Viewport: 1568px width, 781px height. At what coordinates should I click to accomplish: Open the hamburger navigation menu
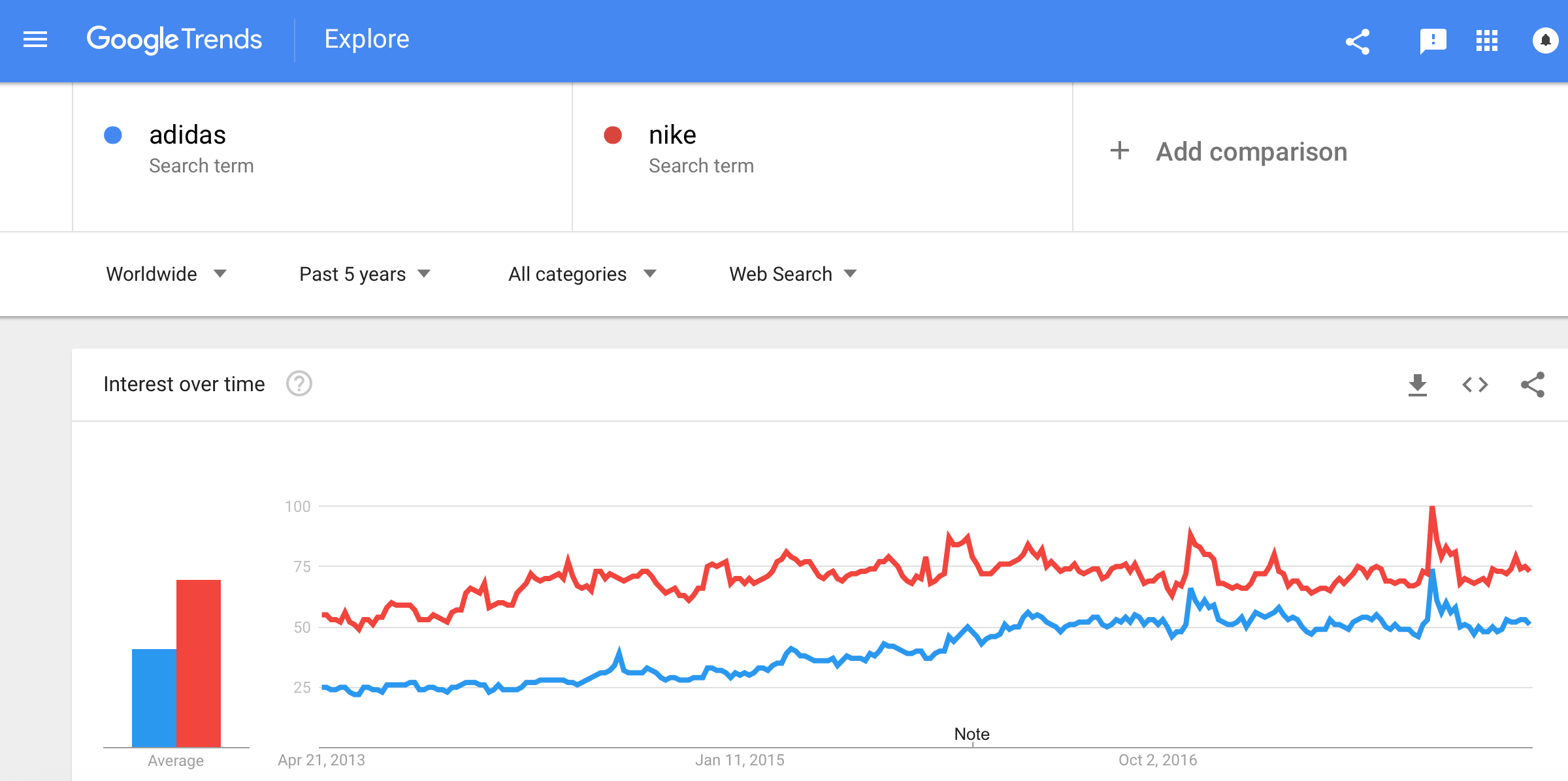(x=35, y=40)
